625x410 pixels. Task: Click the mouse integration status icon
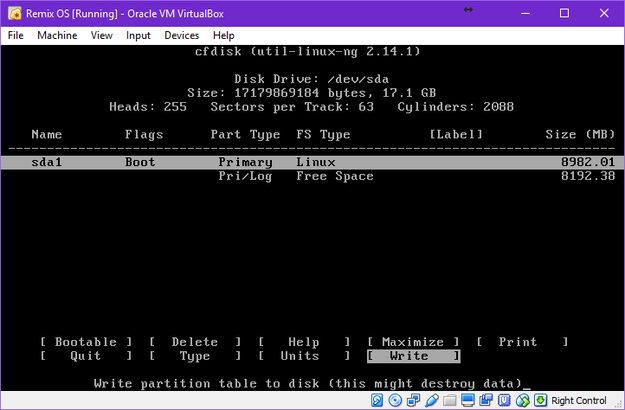[x=523, y=400]
